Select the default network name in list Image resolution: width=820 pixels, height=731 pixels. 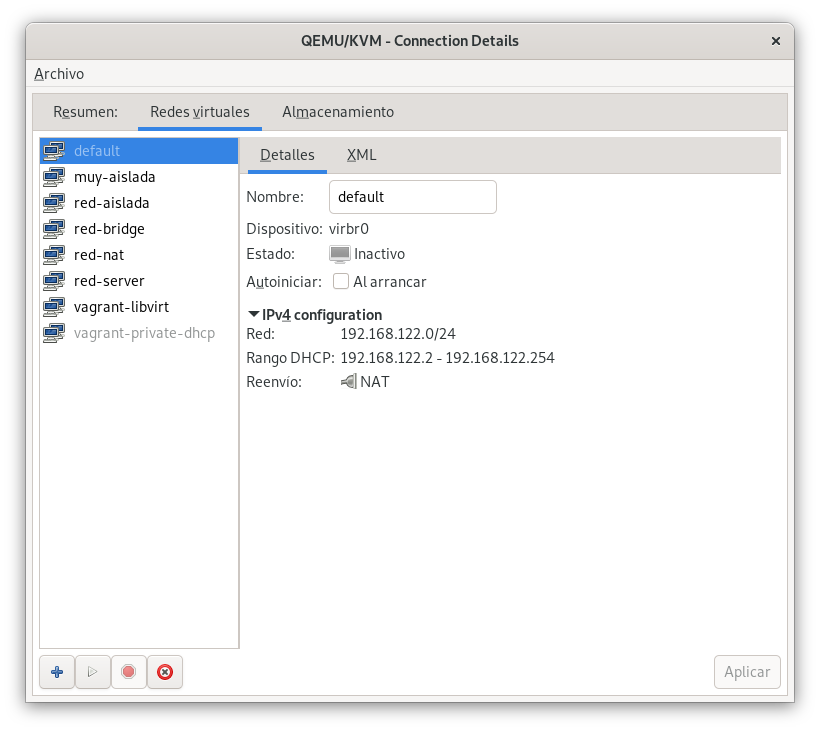pos(97,151)
